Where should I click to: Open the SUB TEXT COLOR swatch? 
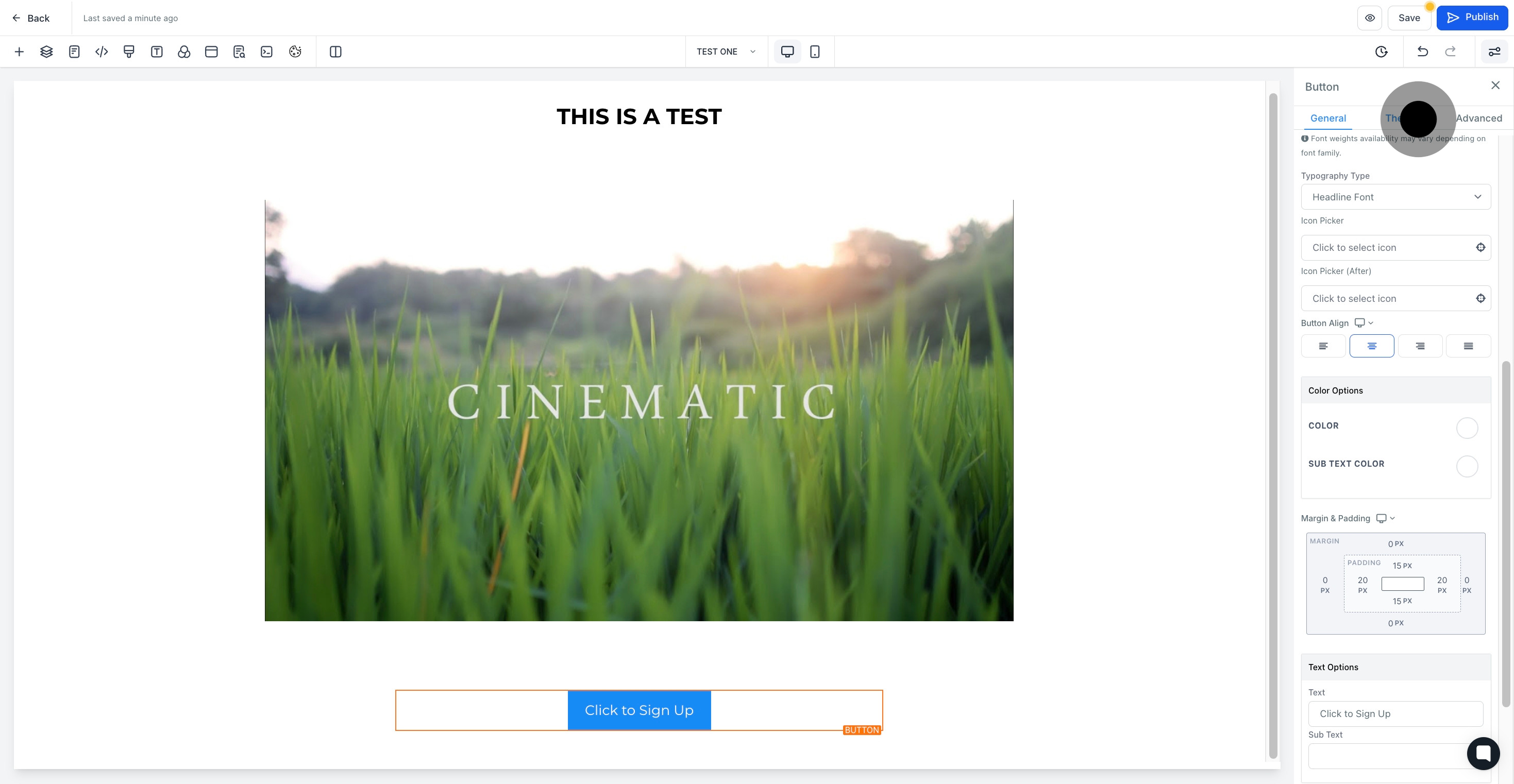point(1467,466)
